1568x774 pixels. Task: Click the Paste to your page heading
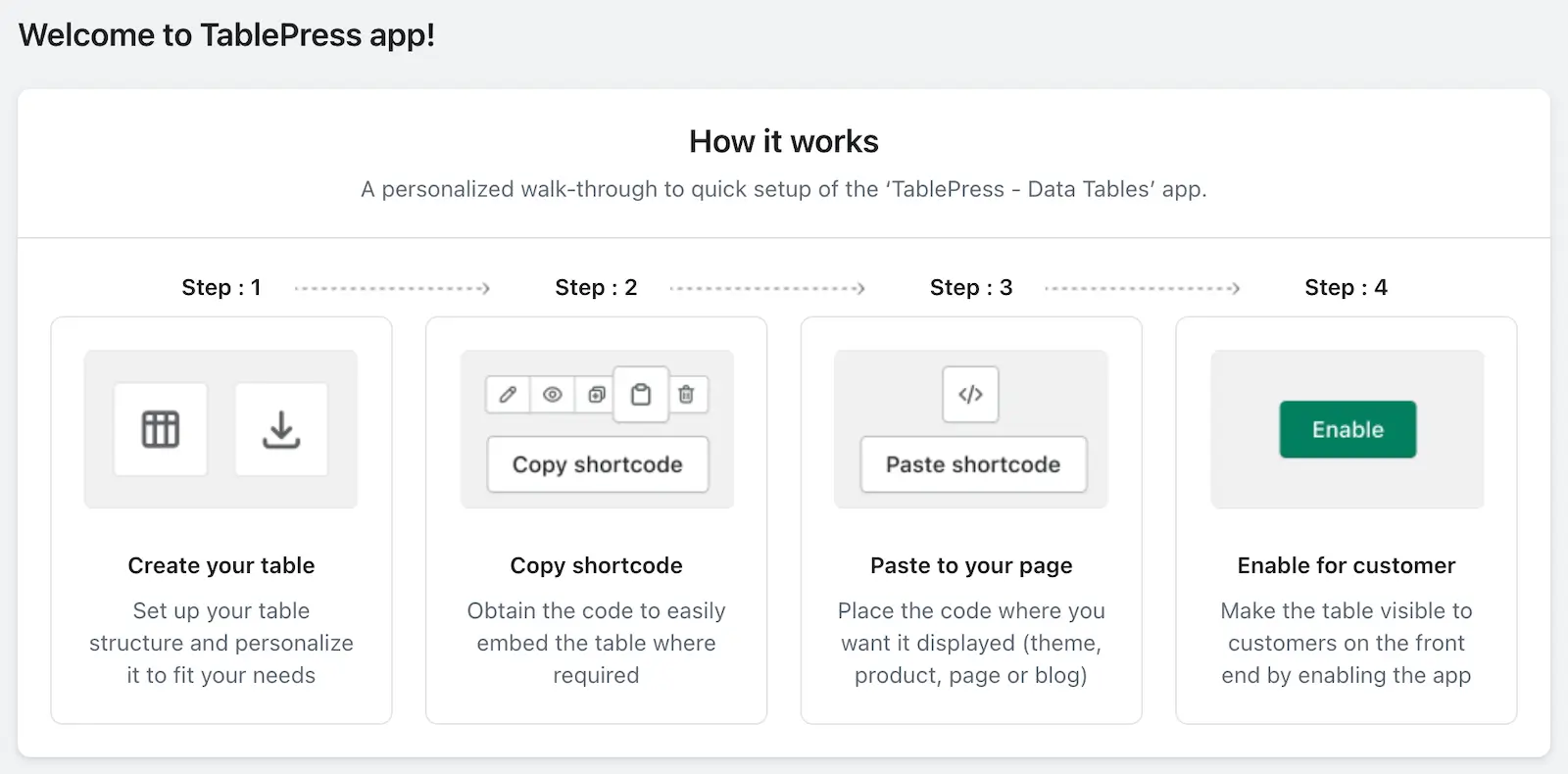coord(971,565)
